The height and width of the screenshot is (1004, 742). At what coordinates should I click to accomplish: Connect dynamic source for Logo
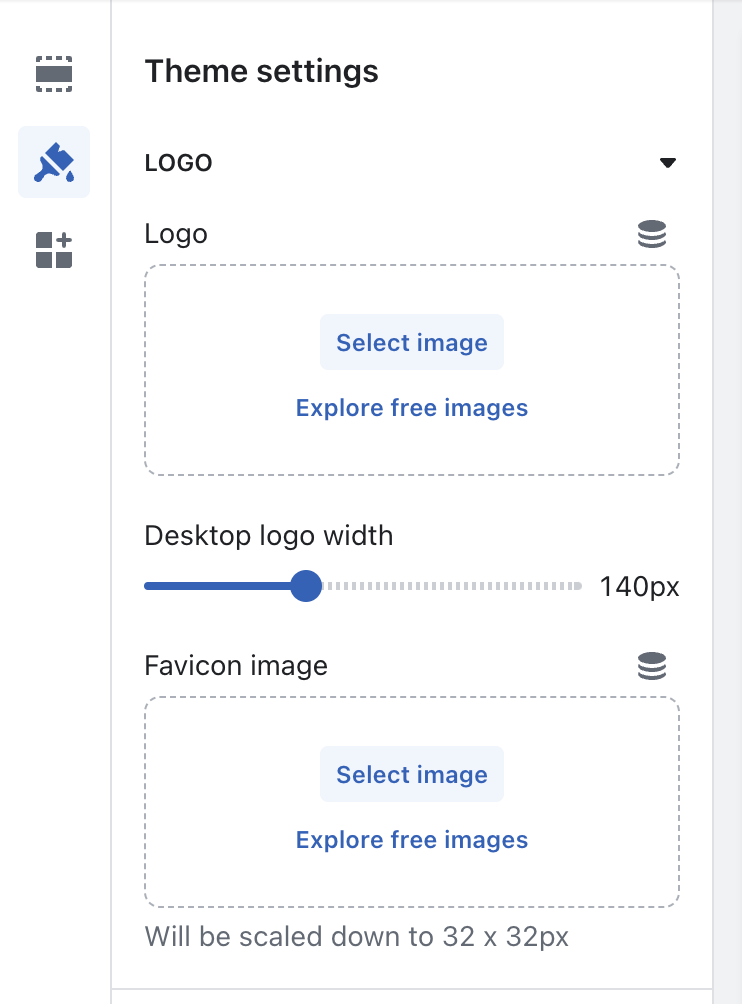click(652, 234)
